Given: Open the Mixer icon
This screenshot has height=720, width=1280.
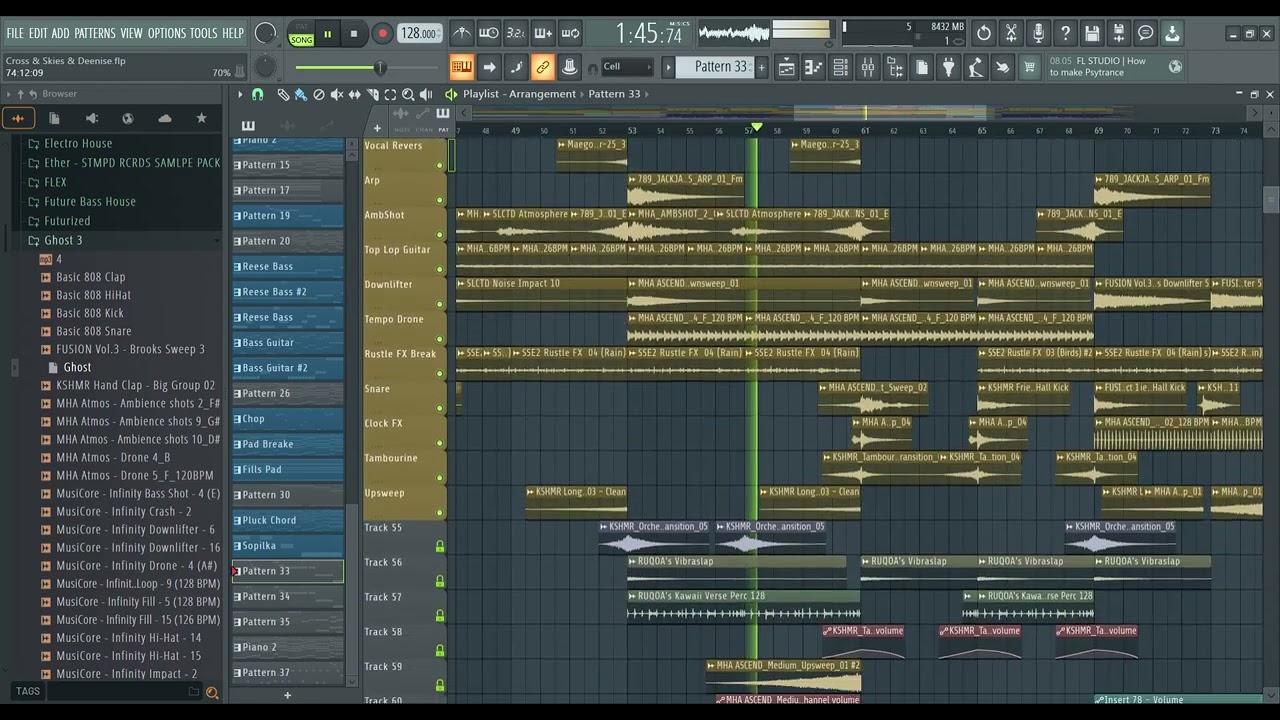Looking at the screenshot, I should (867, 68).
